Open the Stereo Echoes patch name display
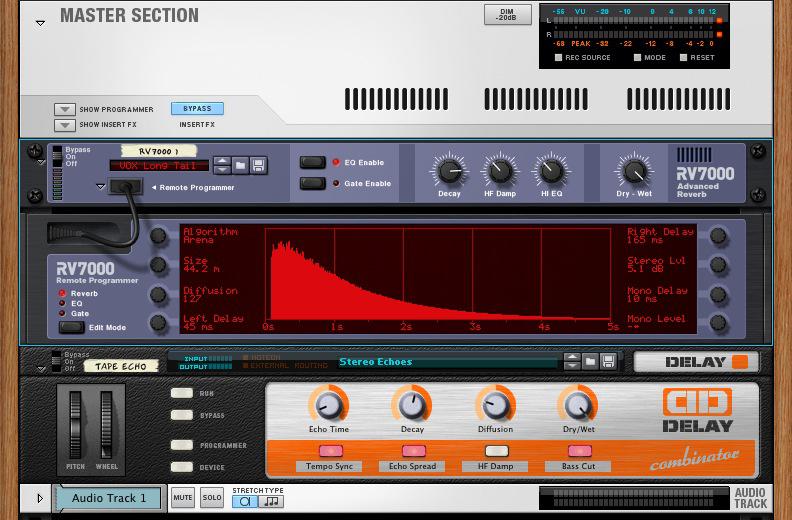 (x=449, y=362)
